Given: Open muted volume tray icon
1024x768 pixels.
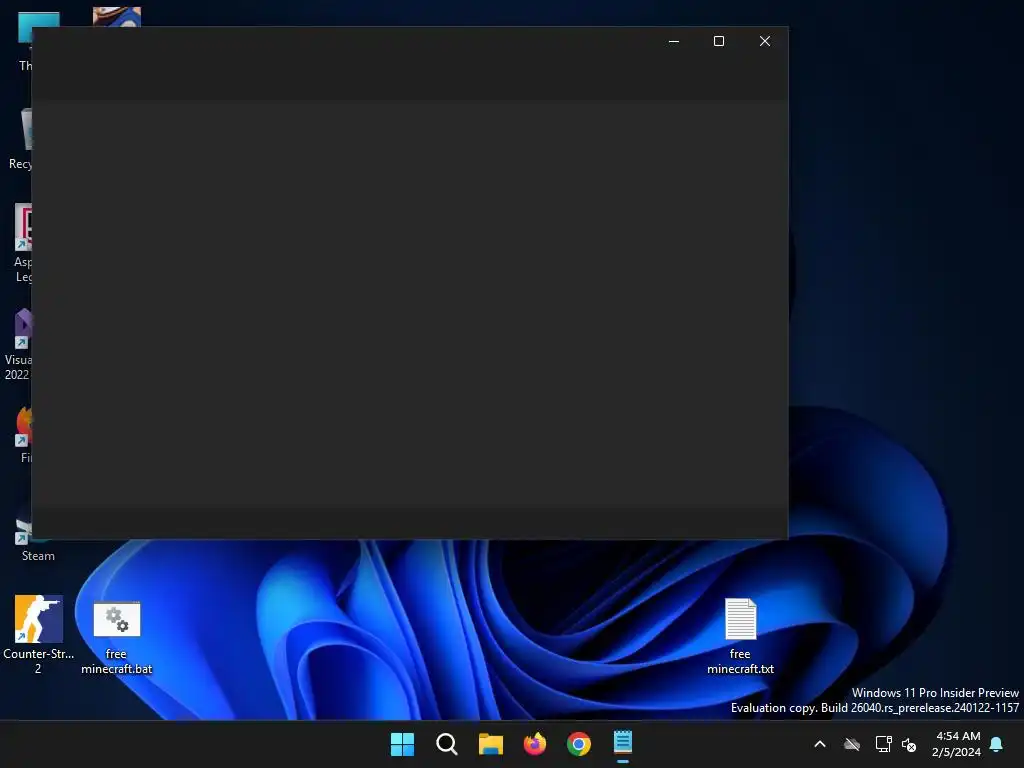Looking at the screenshot, I should click(x=909, y=744).
